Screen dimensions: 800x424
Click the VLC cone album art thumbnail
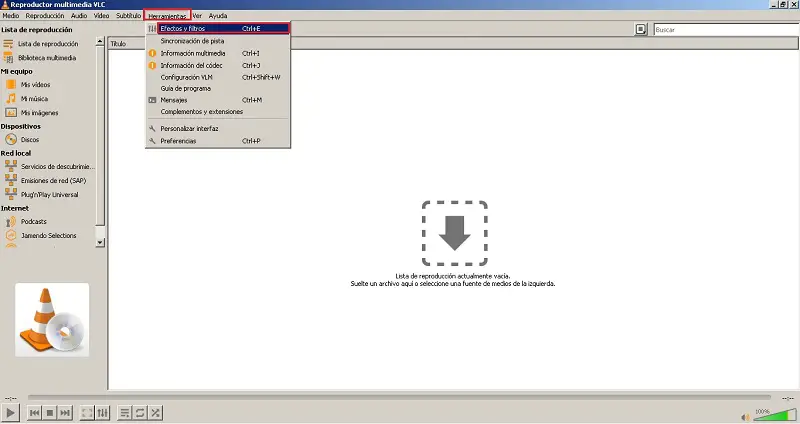click(52, 320)
